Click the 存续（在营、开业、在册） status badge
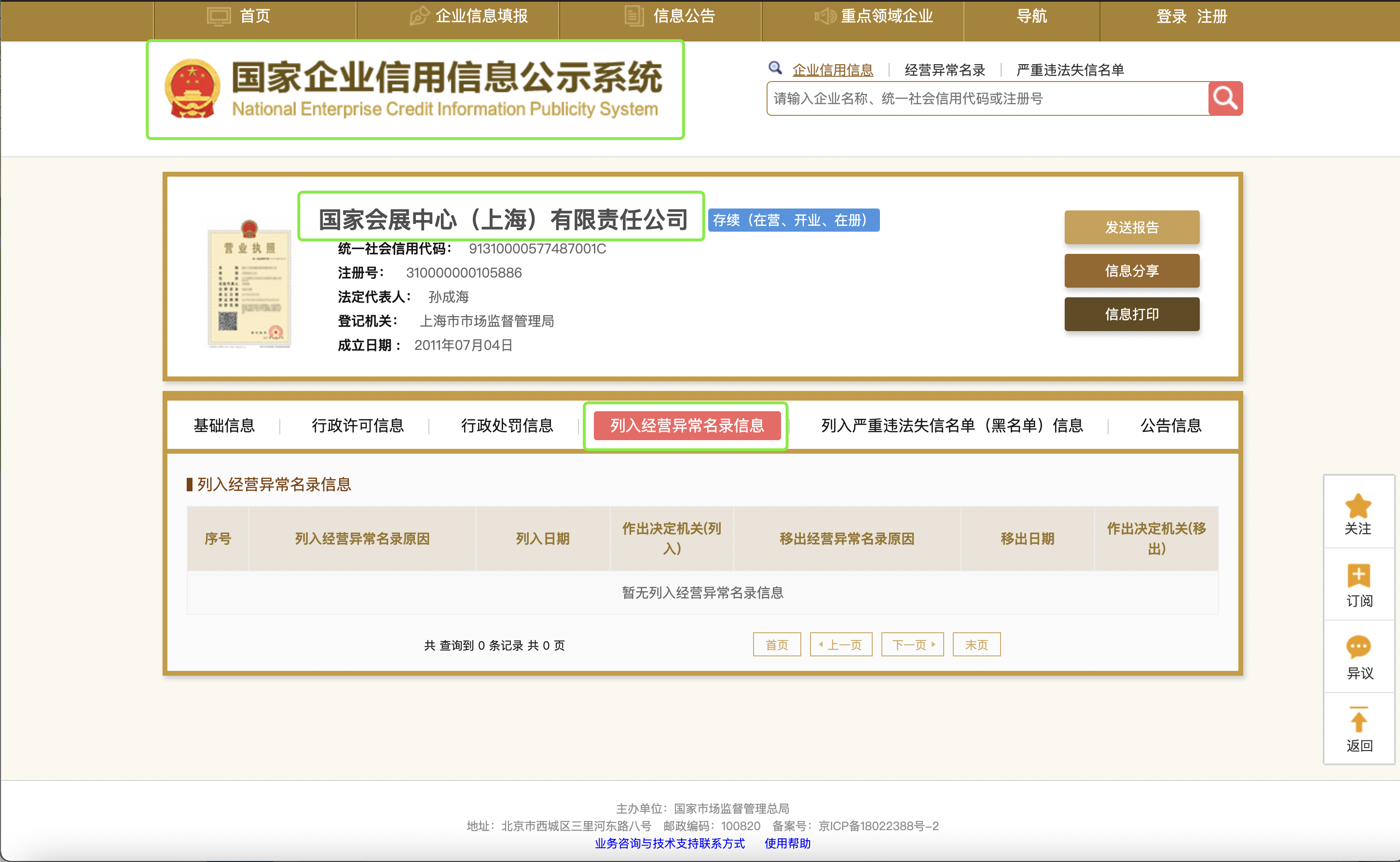Image resolution: width=1400 pixels, height=862 pixels. pyautogui.click(x=793, y=220)
